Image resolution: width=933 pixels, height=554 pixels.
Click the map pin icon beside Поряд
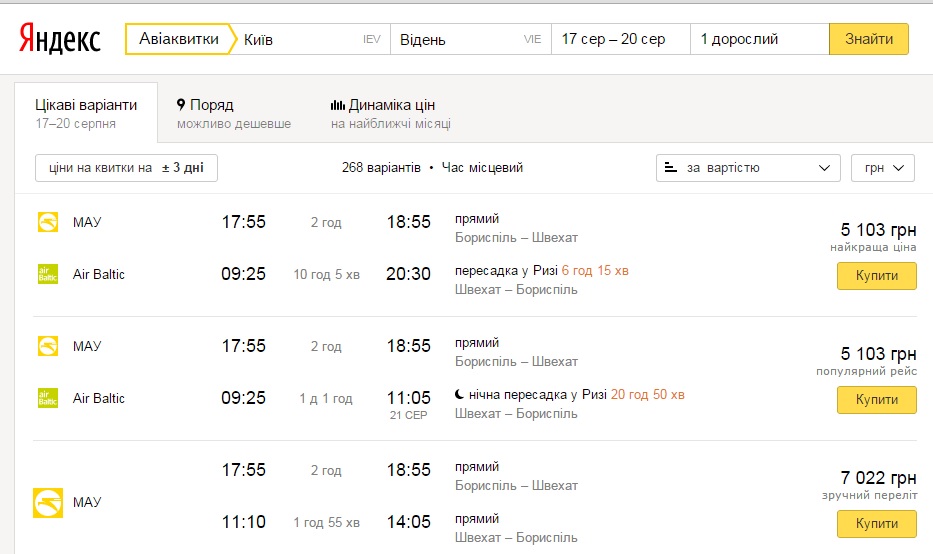tap(181, 105)
